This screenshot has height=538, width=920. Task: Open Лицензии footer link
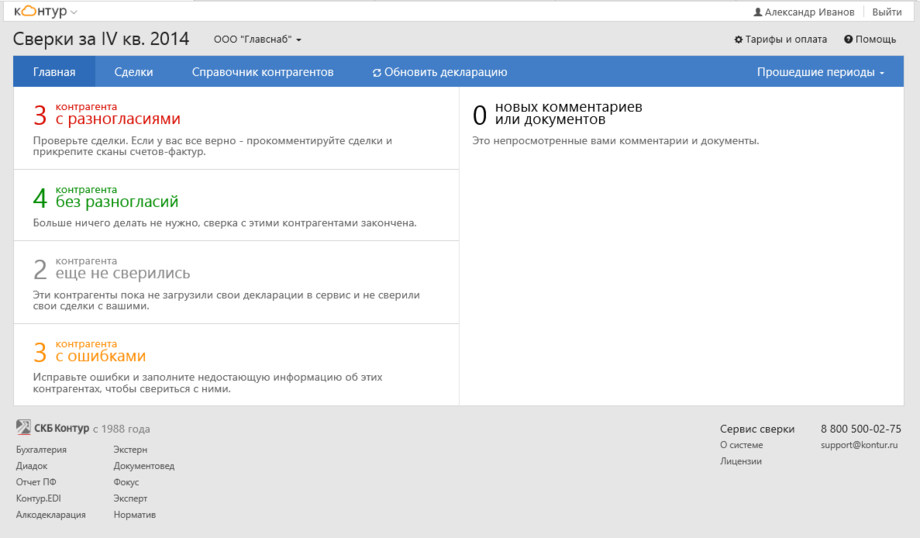tap(740, 461)
